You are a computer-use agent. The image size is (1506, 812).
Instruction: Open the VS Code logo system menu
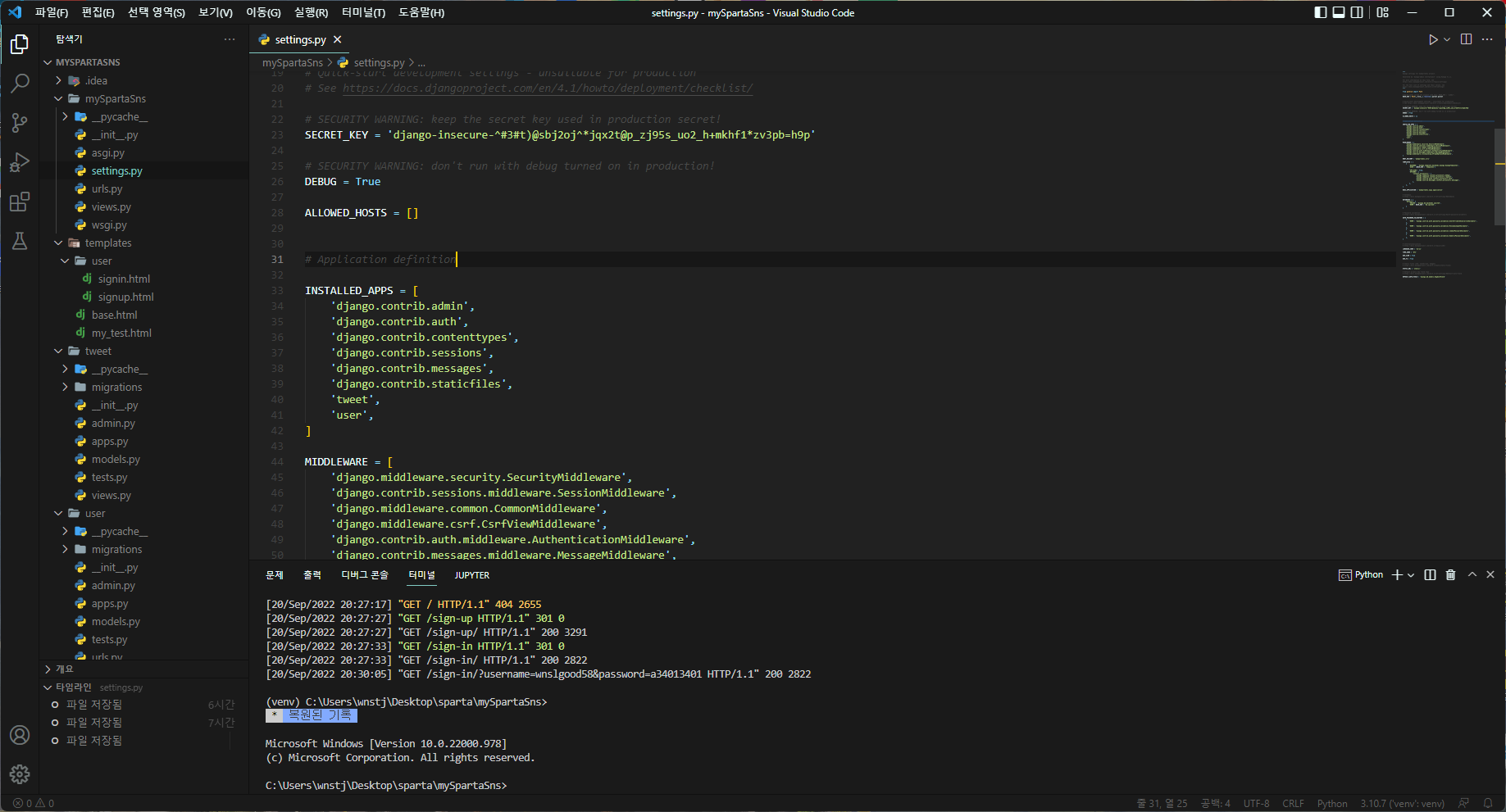[x=15, y=12]
